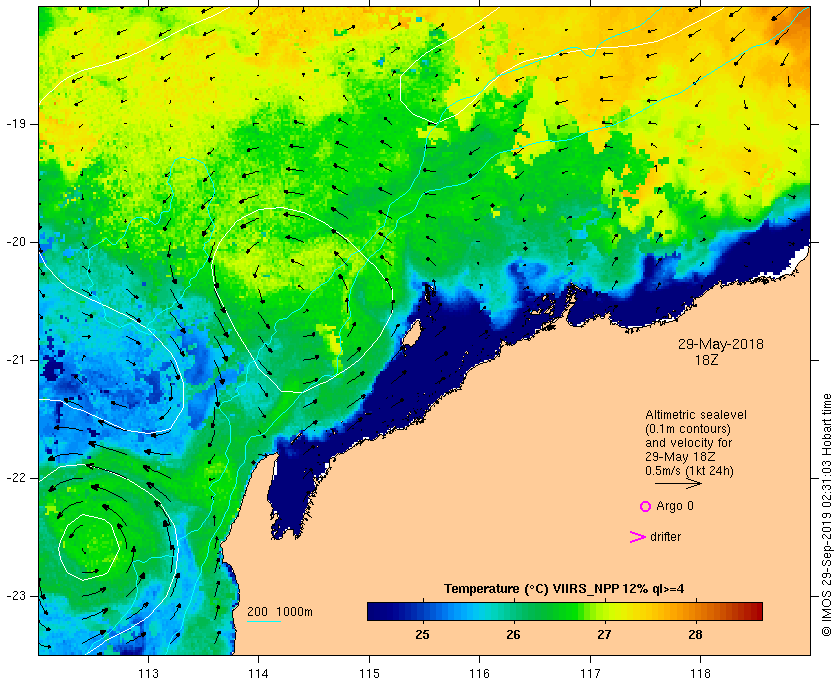840x680 pixels.
Task: Click the latitude axis label -20
Action: pos(15,242)
